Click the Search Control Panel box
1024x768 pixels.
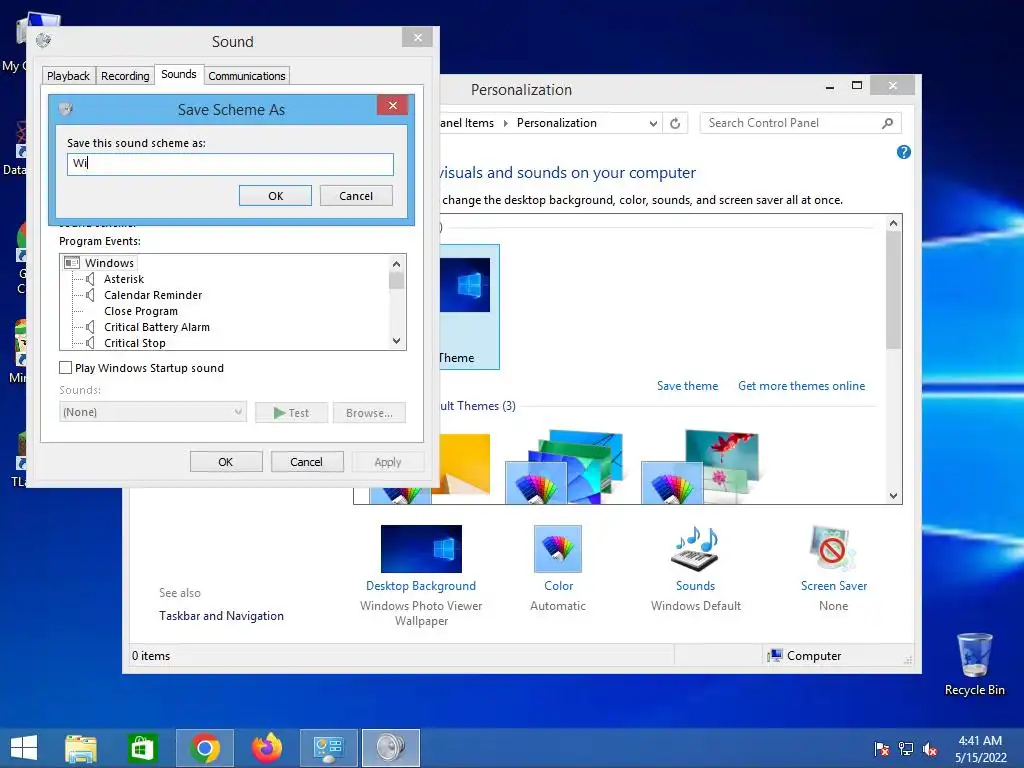800,123
